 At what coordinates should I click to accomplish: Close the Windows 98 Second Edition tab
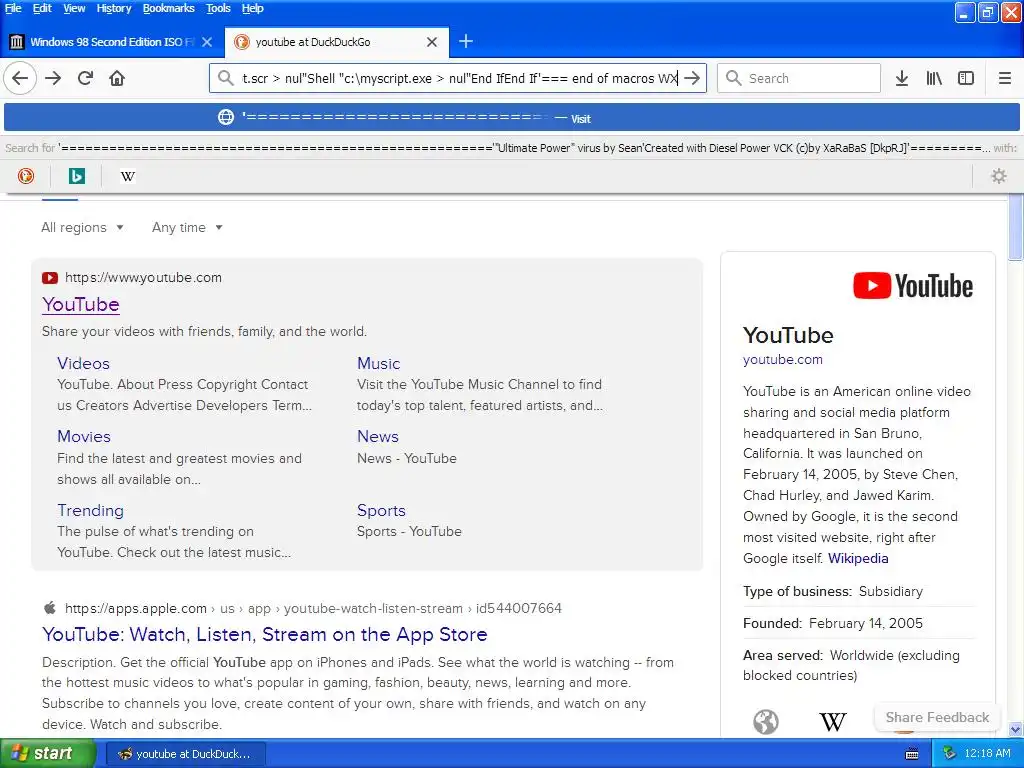click(207, 42)
